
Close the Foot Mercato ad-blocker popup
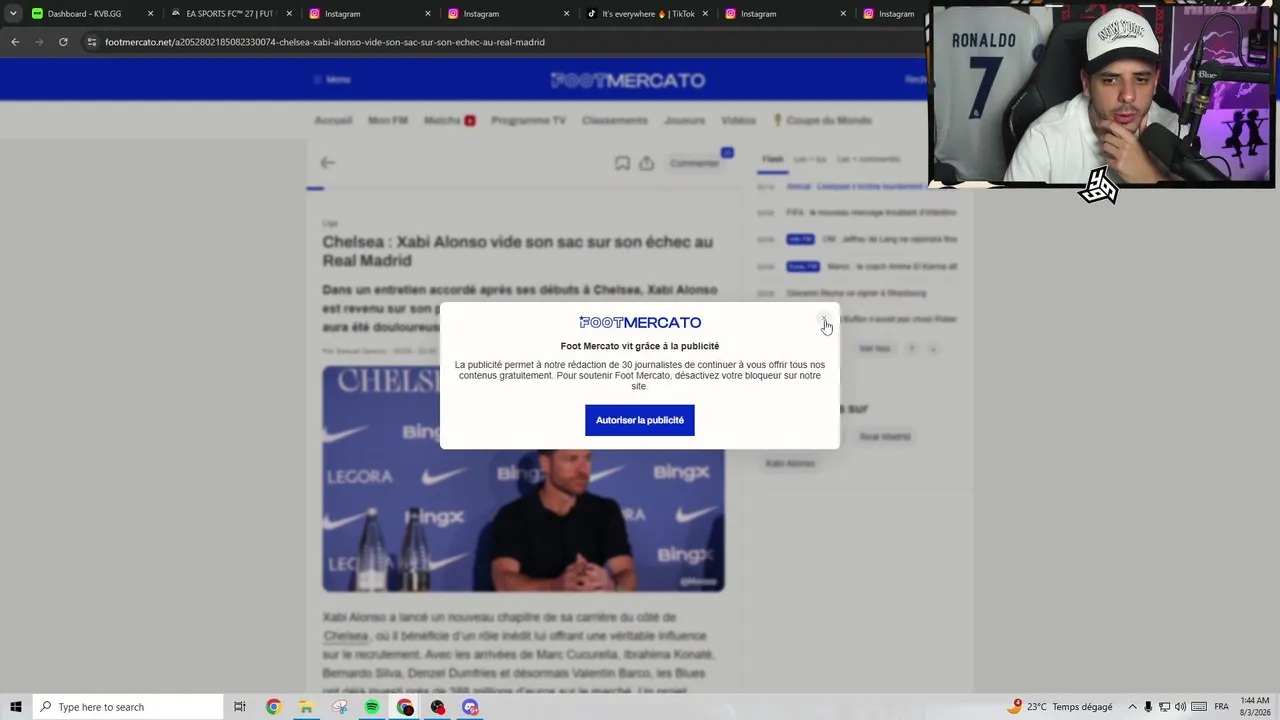[824, 320]
